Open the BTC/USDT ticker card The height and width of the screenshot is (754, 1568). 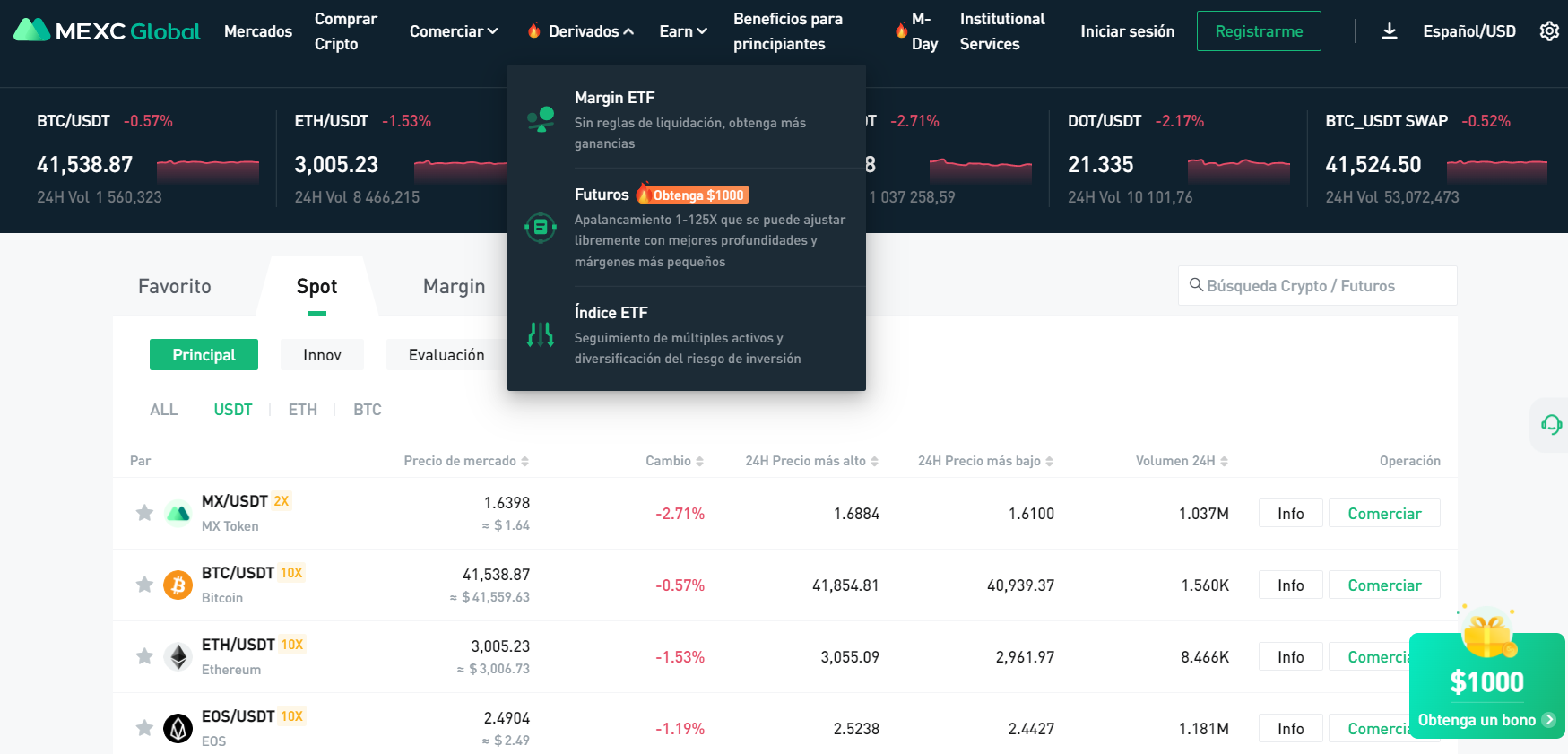[148, 160]
